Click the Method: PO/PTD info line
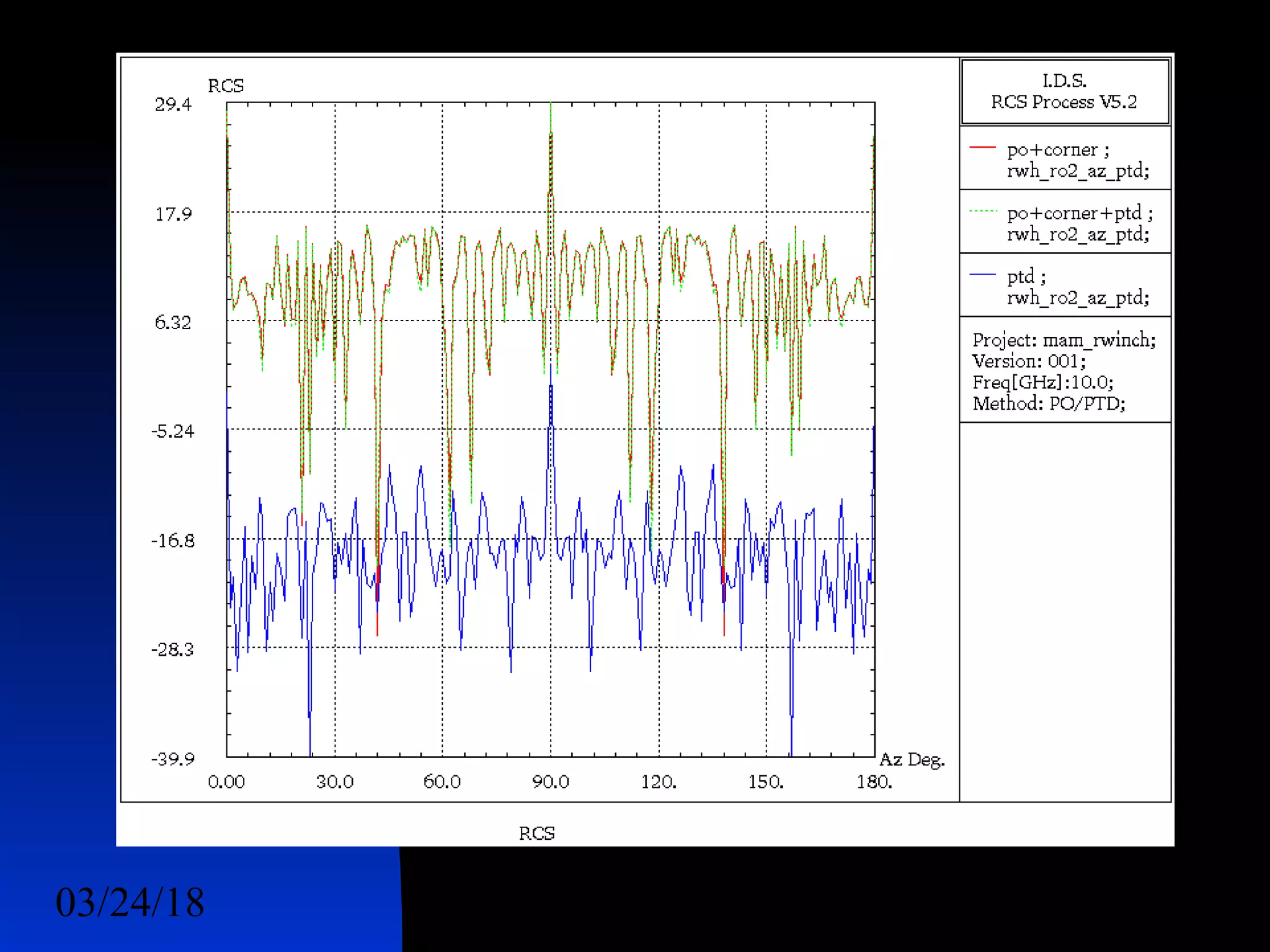The width and height of the screenshot is (1270, 952). coord(1049,403)
